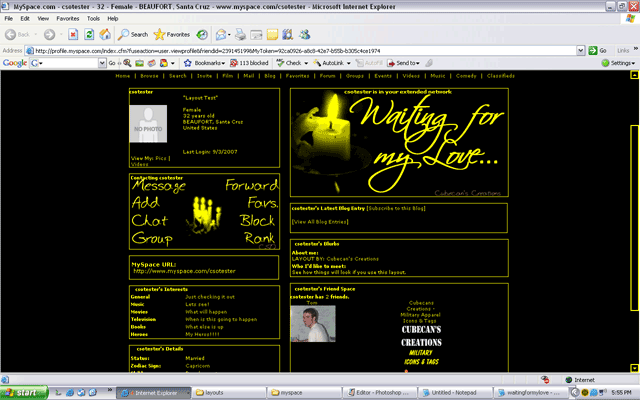Click the page vertical scrollbar thumb

click(634, 218)
